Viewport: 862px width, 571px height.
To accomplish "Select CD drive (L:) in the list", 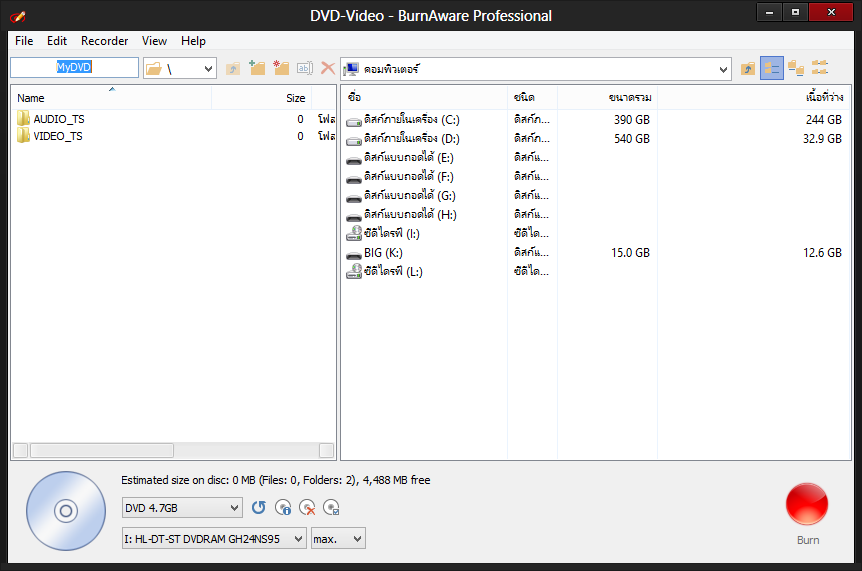I will coord(384,271).
